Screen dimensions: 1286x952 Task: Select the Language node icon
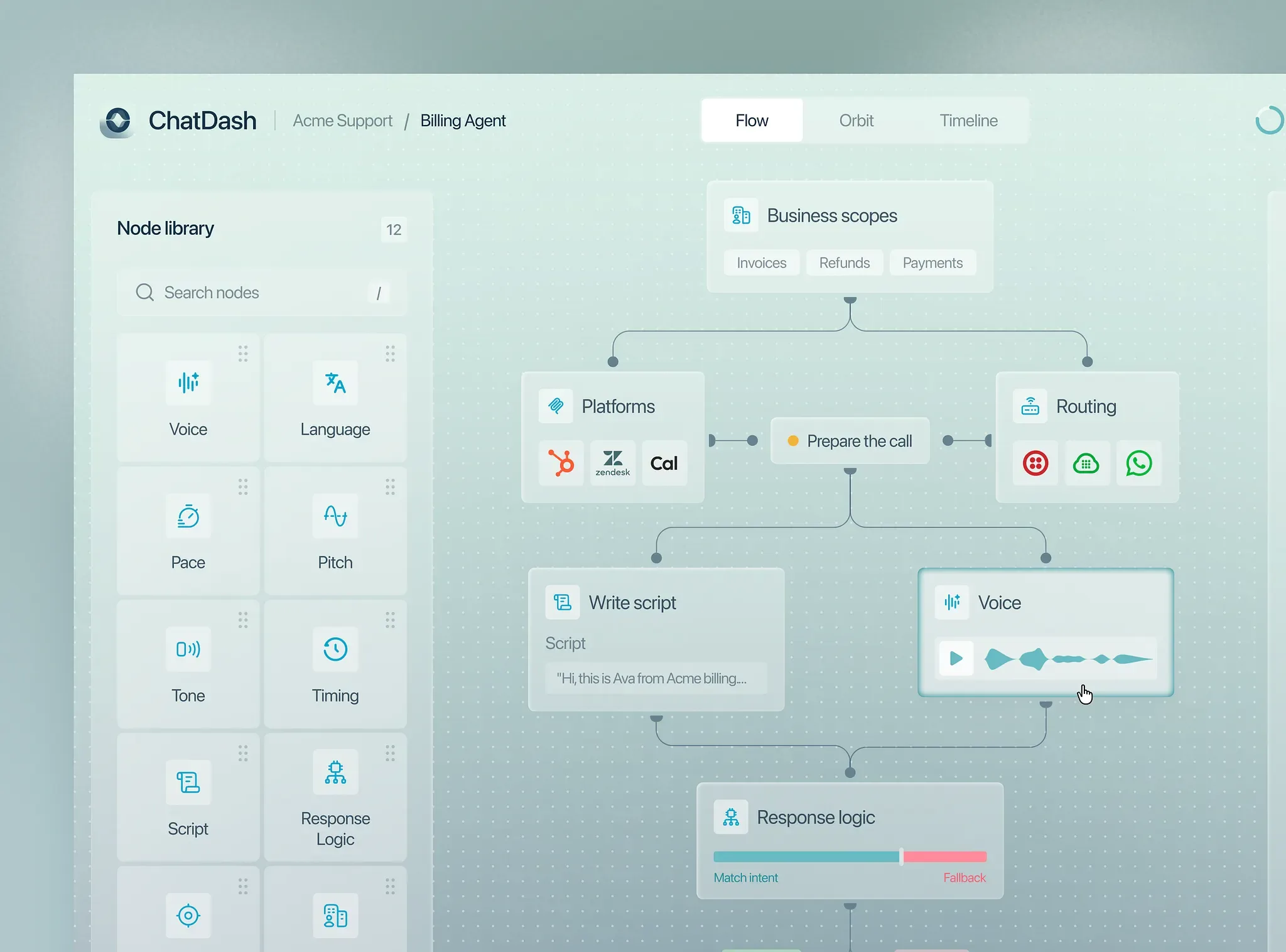pos(335,382)
